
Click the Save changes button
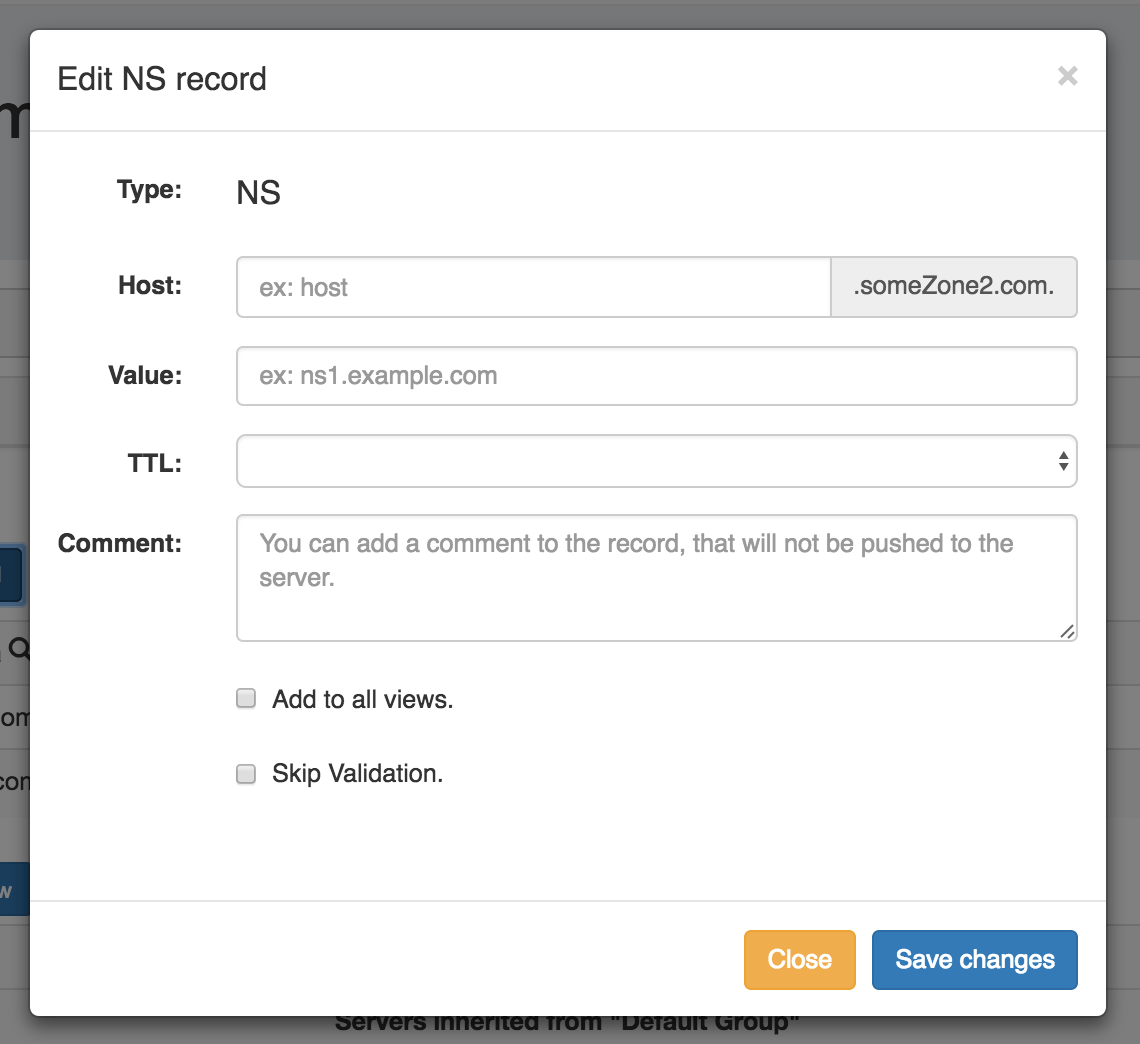click(974, 960)
